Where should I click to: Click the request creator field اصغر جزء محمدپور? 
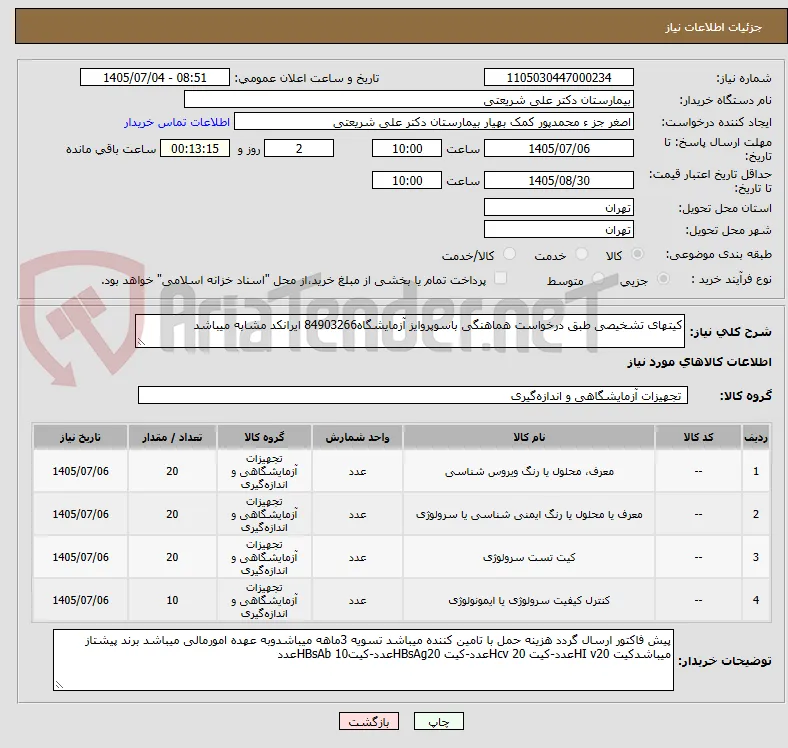point(434,122)
